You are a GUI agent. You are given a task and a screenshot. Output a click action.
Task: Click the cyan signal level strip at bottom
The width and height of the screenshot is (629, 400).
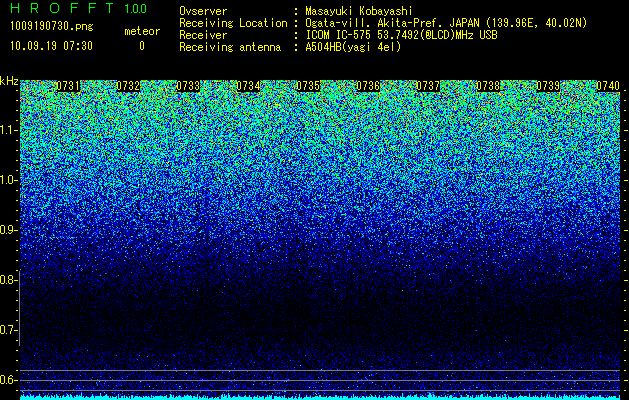(x=320, y=397)
